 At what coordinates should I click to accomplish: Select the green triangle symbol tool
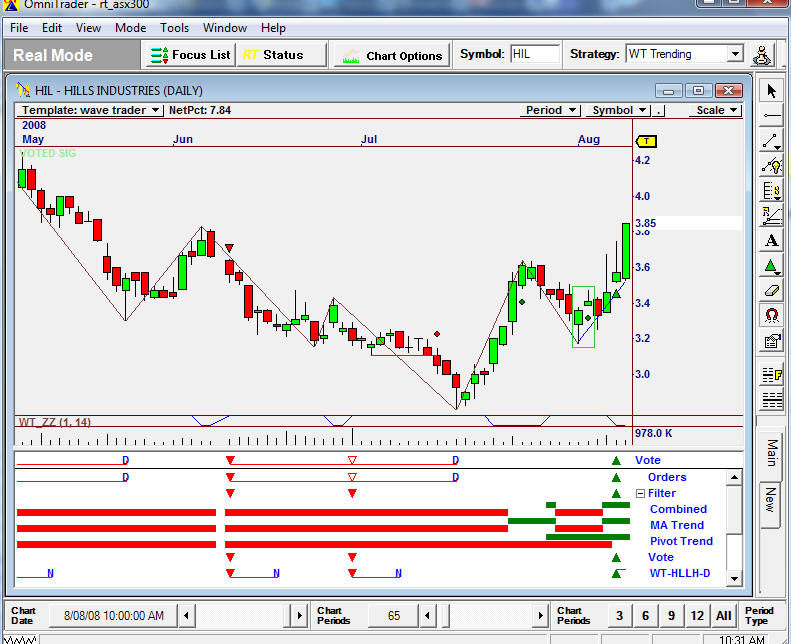(771, 265)
